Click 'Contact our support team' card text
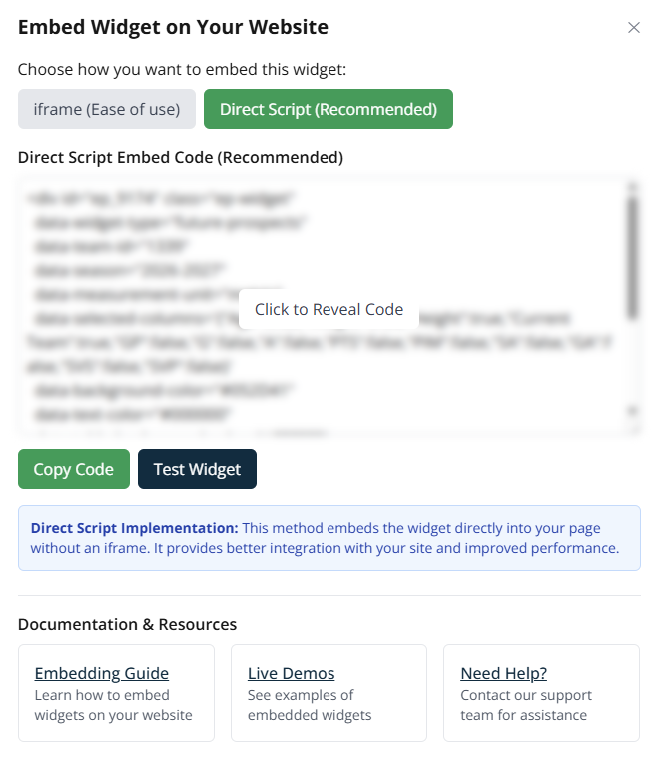 526,705
